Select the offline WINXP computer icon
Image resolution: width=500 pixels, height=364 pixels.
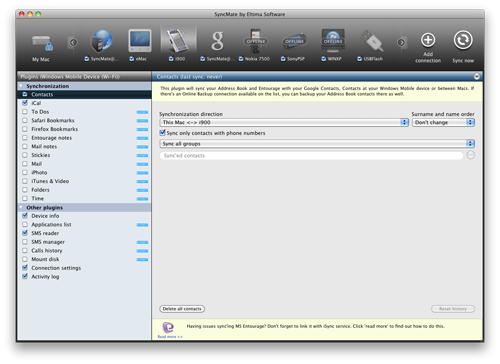pos(333,41)
